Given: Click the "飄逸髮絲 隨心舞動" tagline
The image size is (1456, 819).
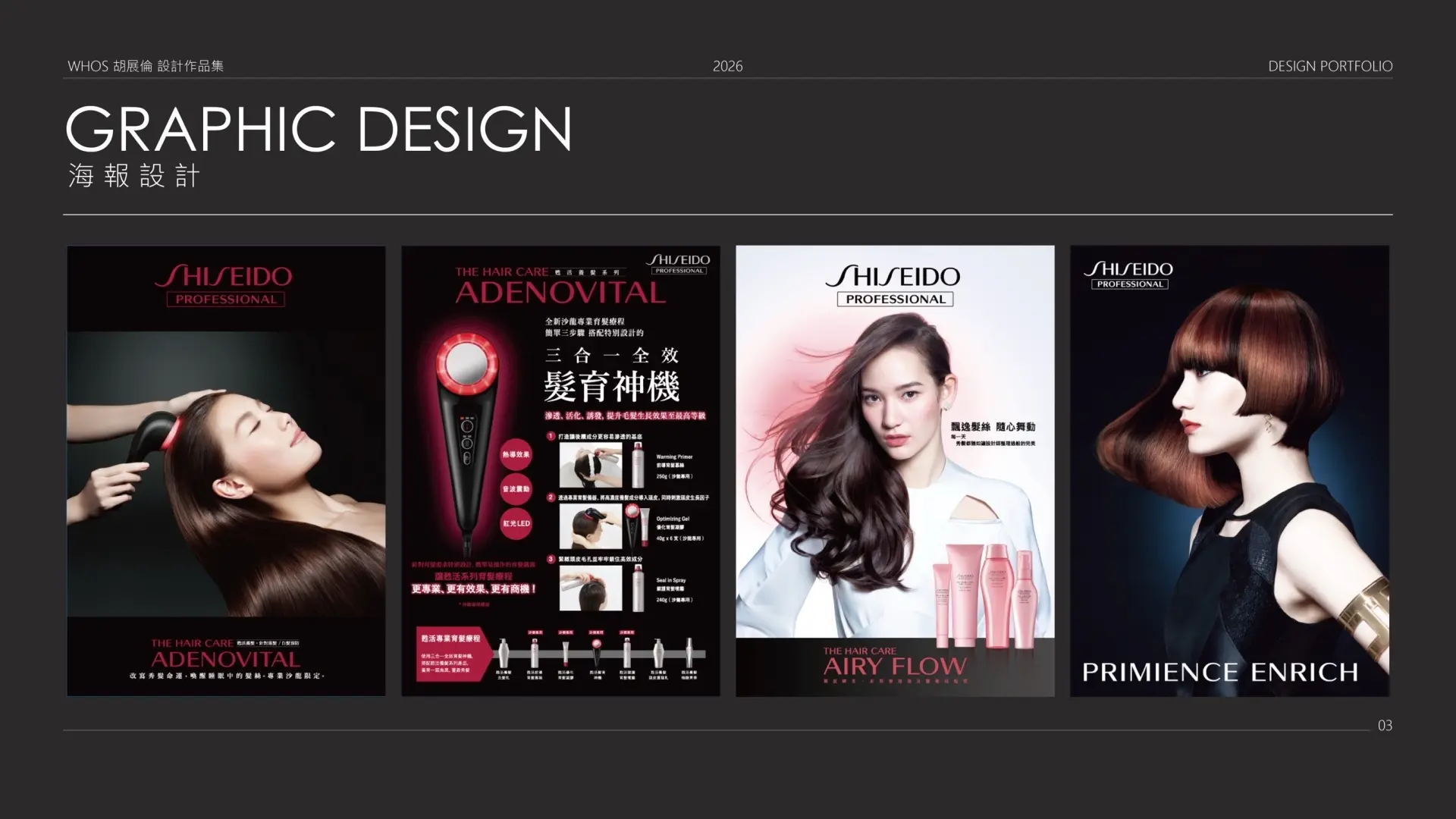Looking at the screenshot, I should coord(993,427).
